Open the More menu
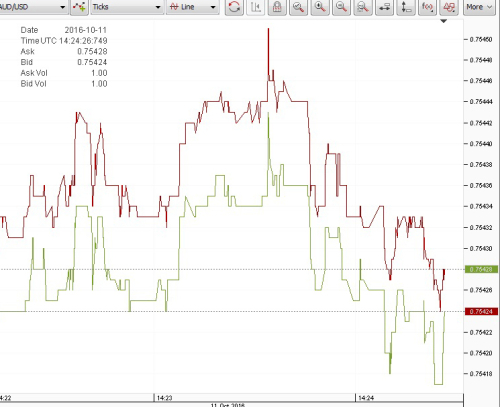 click(x=479, y=7)
